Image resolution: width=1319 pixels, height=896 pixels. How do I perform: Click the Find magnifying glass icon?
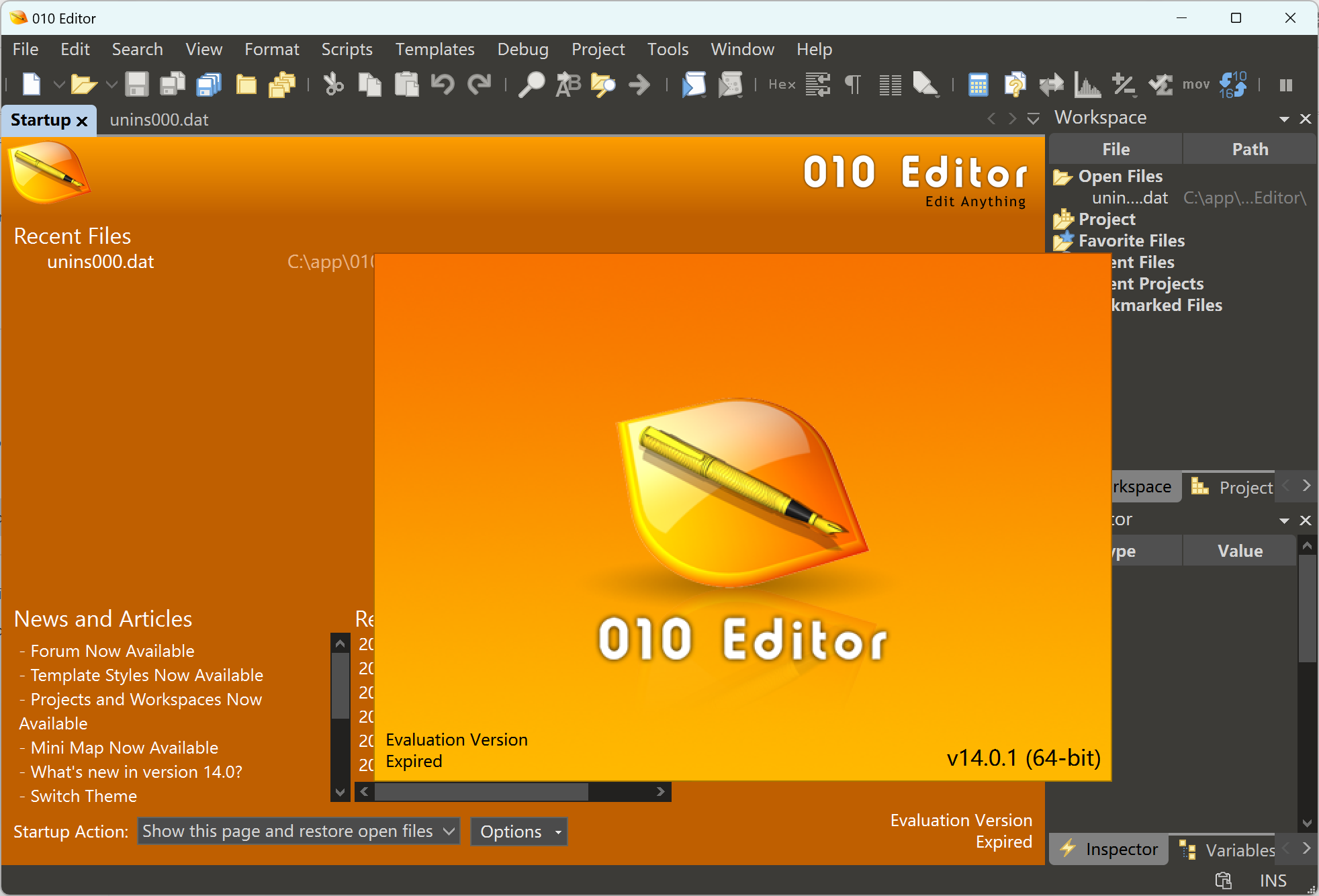click(531, 85)
